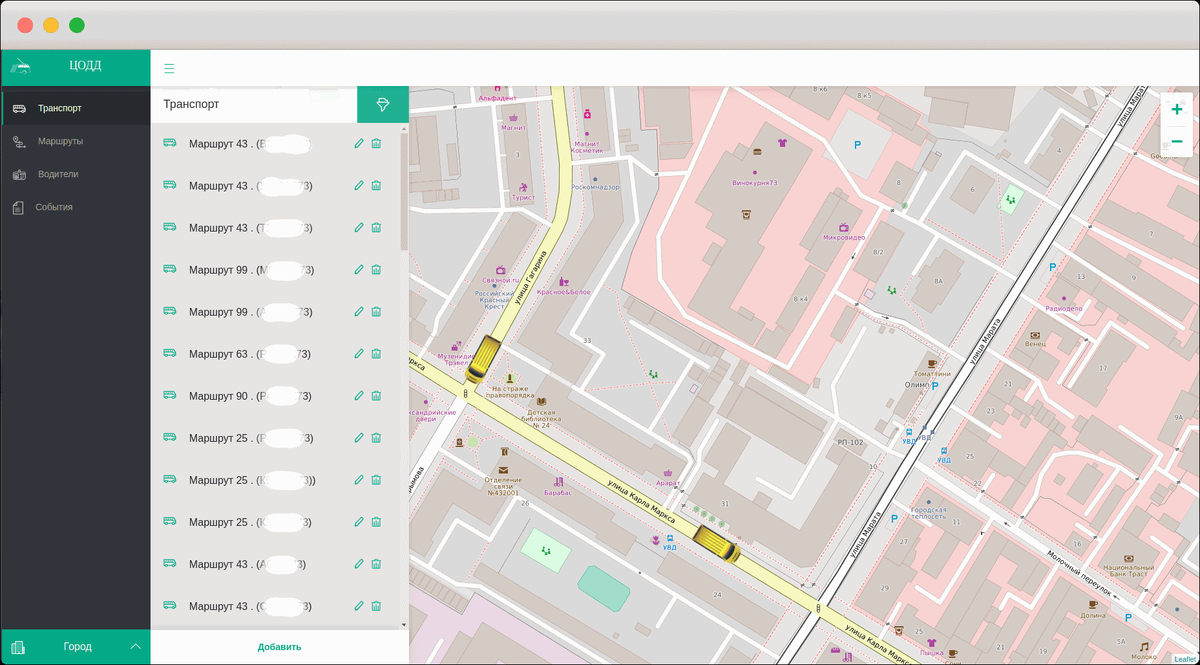
Task: Zoom in the map with plus button
Action: point(1177,110)
